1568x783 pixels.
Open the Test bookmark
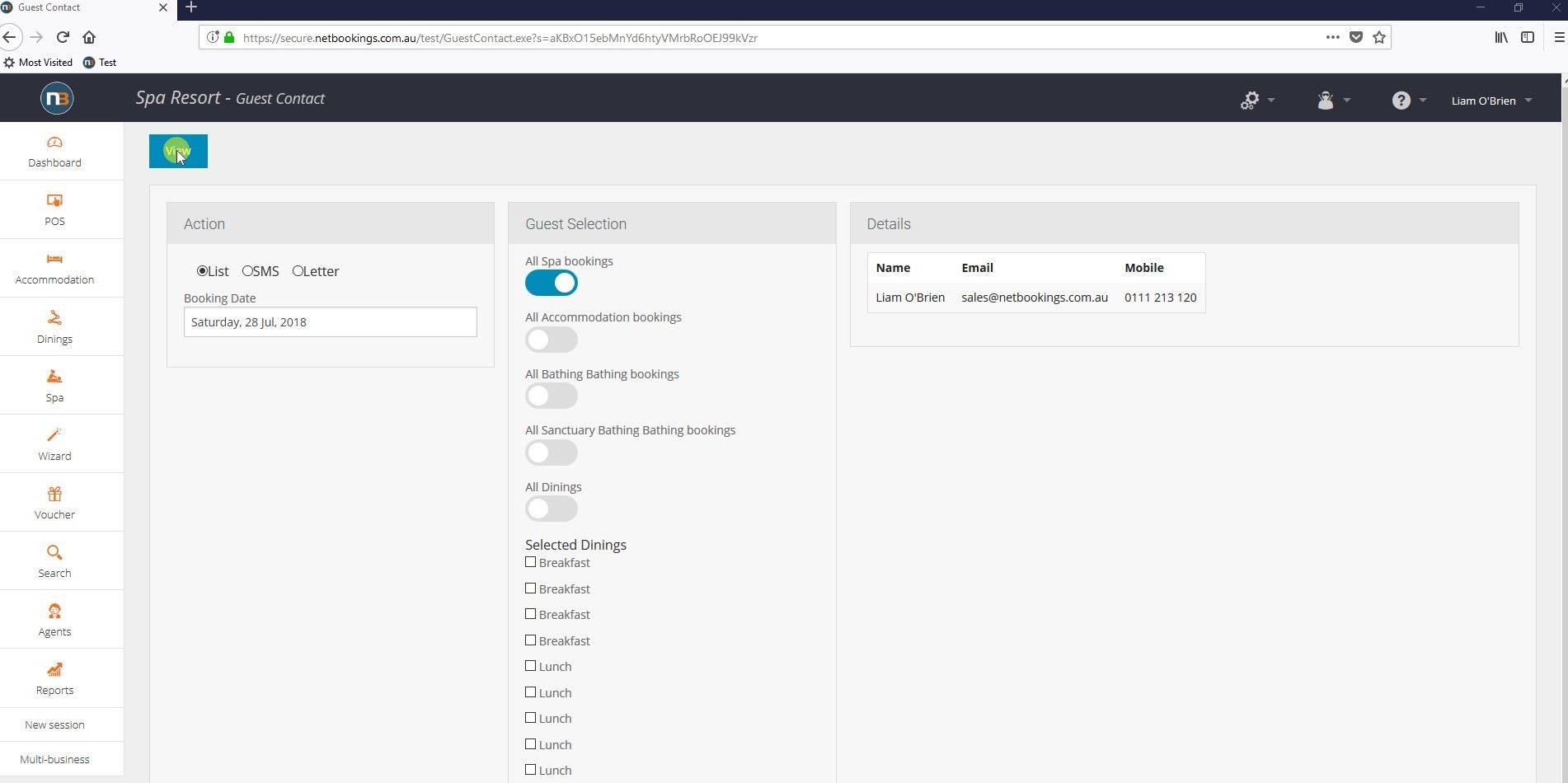tap(100, 63)
